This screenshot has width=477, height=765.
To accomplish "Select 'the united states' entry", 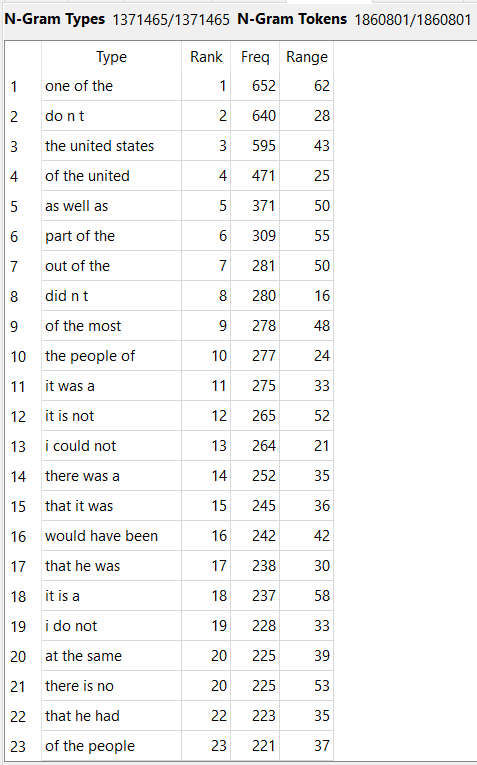I will [99, 146].
